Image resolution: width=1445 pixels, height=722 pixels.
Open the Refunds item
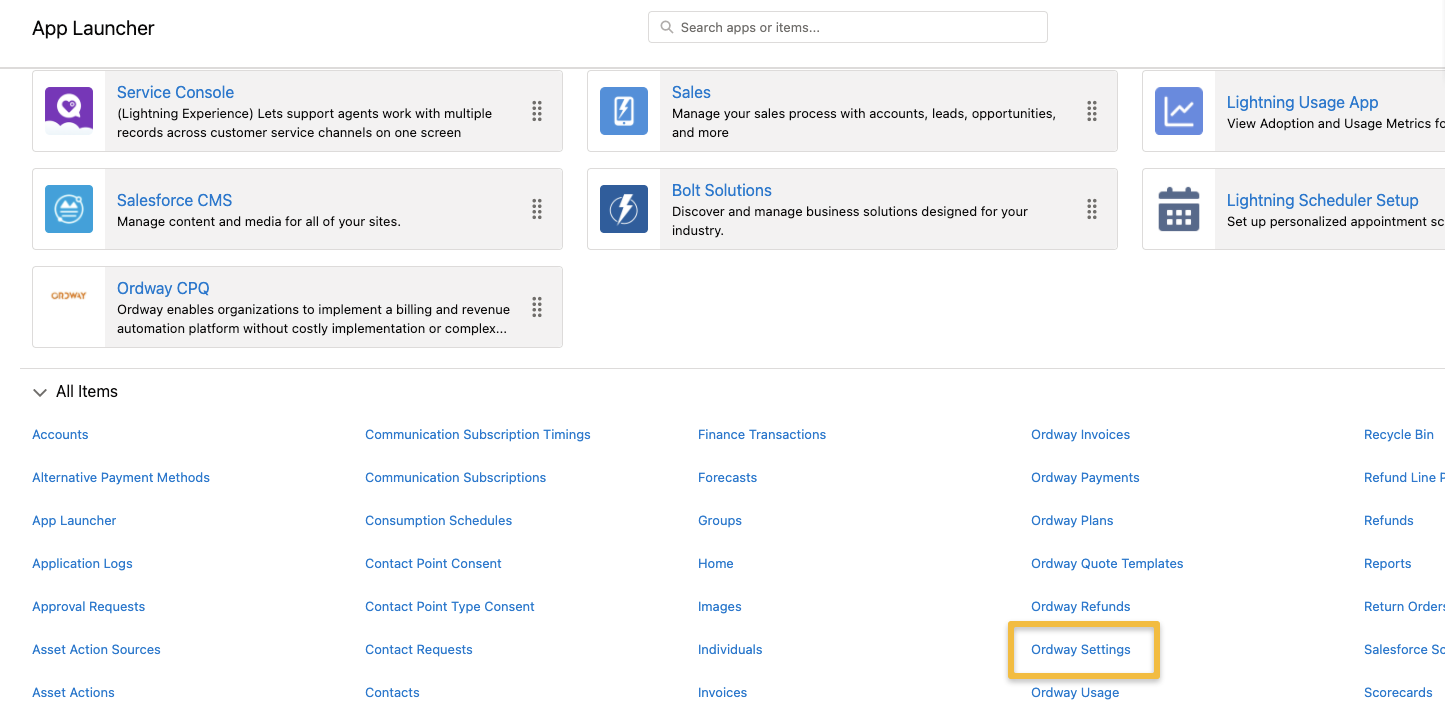pyautogui.click(x=1389, y=520)
